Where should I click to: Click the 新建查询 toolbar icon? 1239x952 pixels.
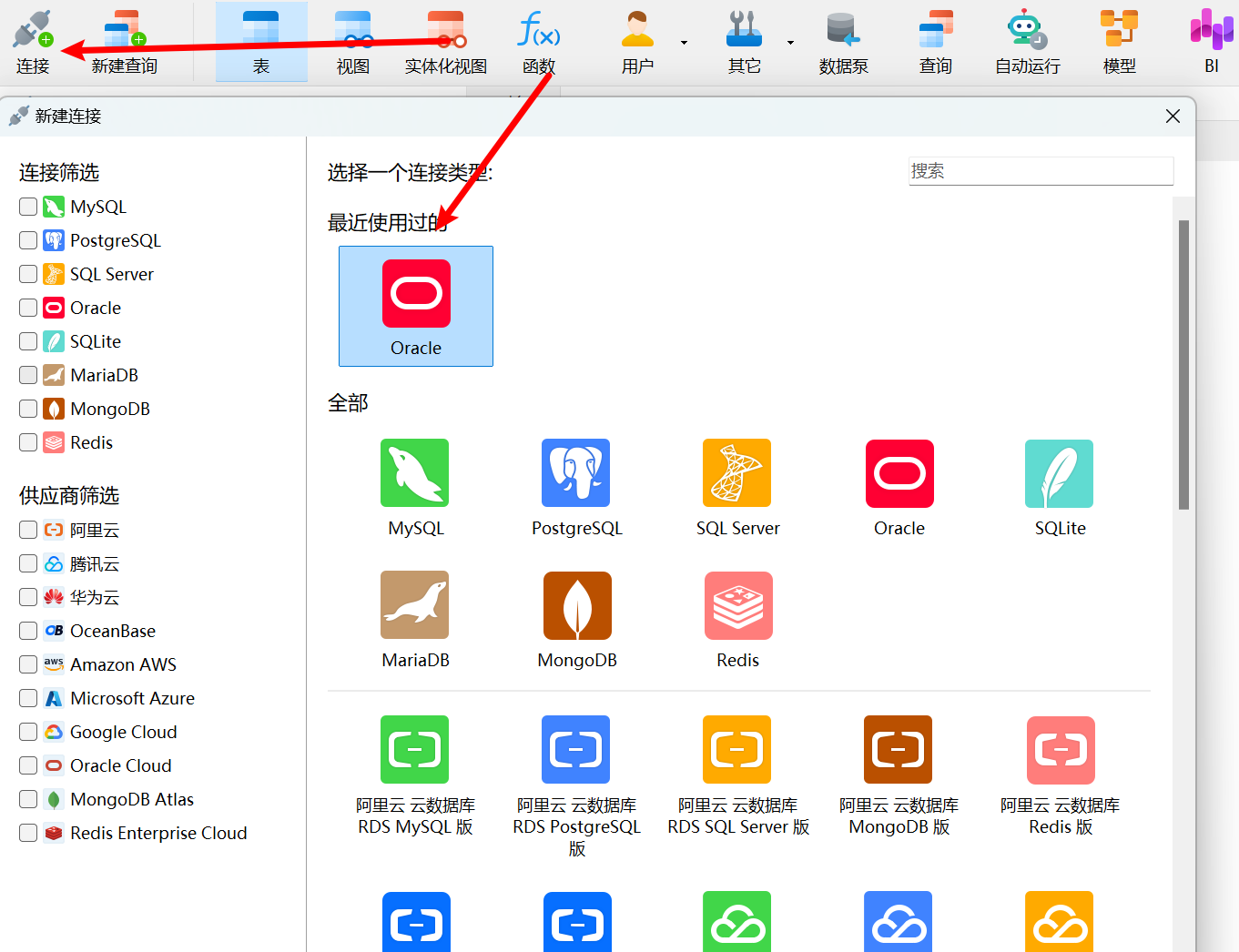(x=125, y=42)
